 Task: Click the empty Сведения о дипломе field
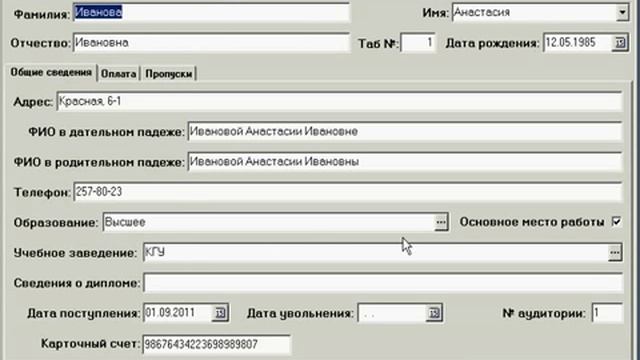coord(383,283)
